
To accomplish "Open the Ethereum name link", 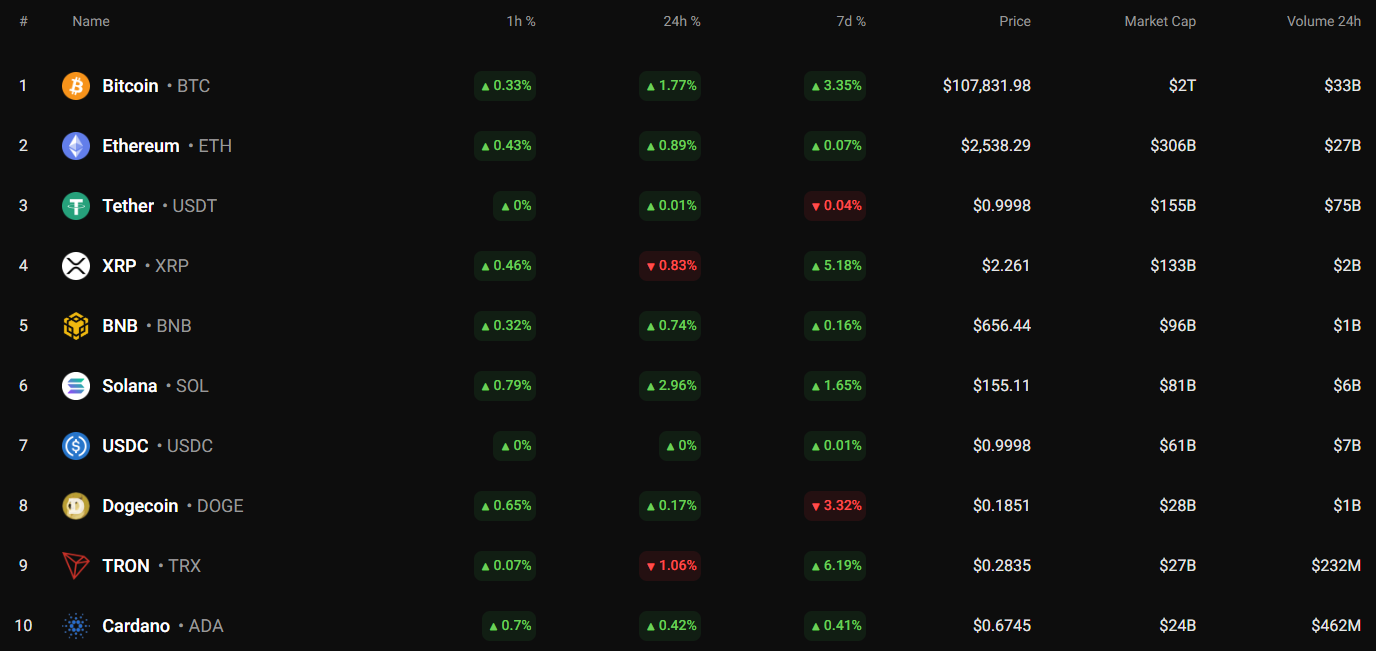I will pos(141,146).
